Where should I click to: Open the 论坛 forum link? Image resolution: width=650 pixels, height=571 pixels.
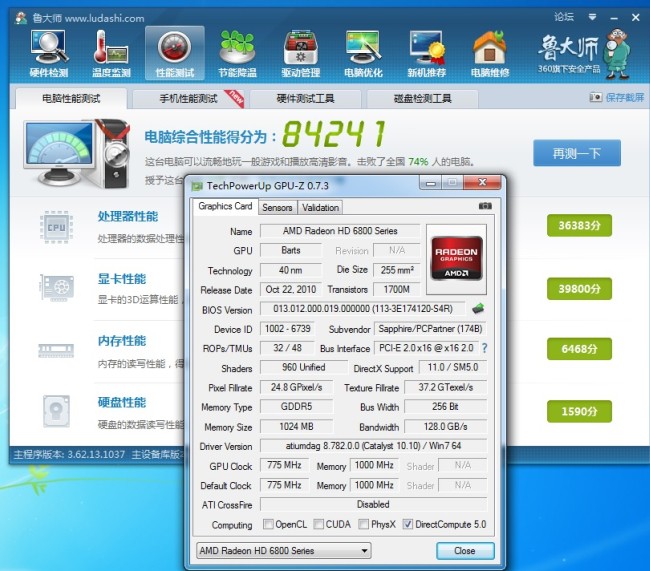click(x=564, y=17)
